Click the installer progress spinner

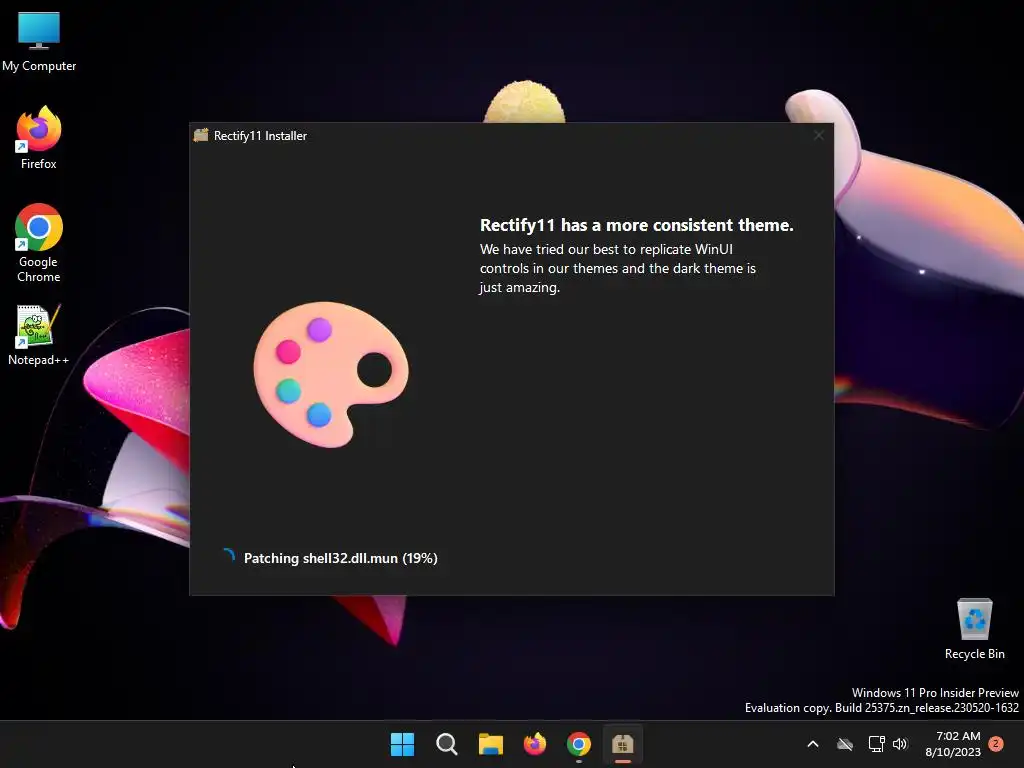228,556
